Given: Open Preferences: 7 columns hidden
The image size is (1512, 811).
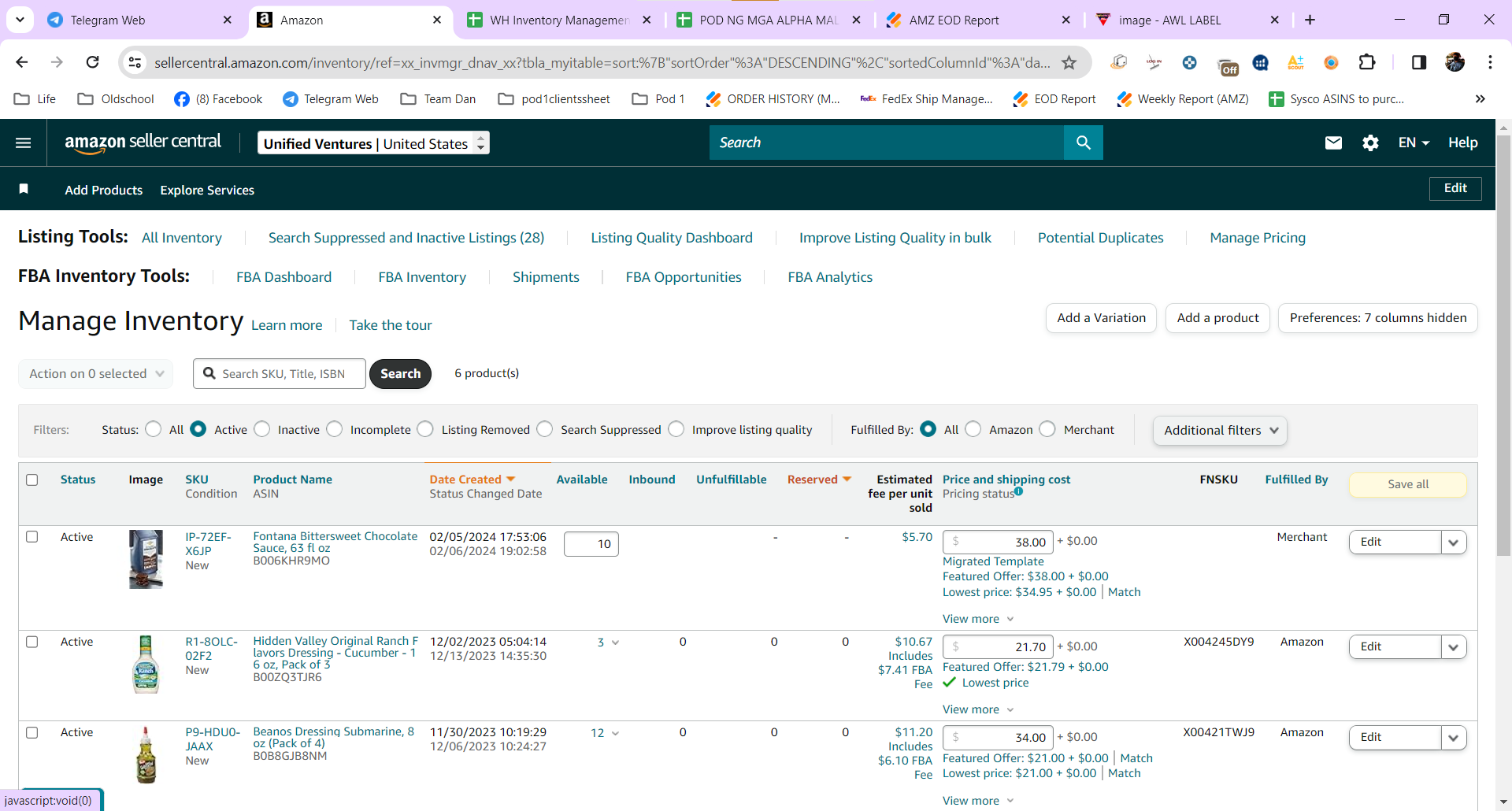Looking at the screenshot, I should 1378,318.
